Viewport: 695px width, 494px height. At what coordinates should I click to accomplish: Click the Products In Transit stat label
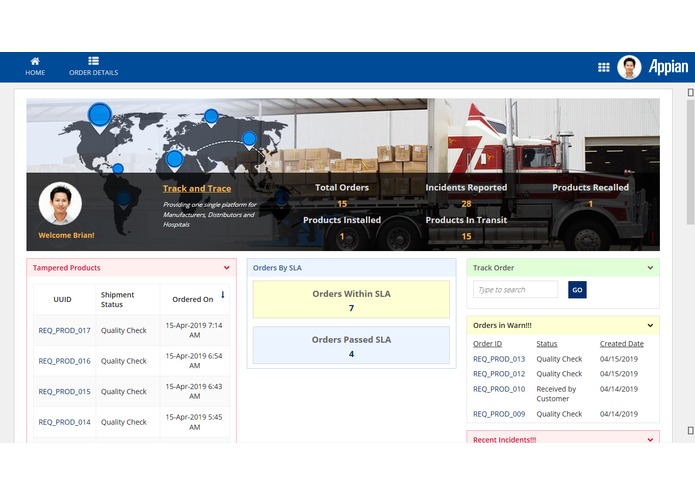[x=466, y=220]
